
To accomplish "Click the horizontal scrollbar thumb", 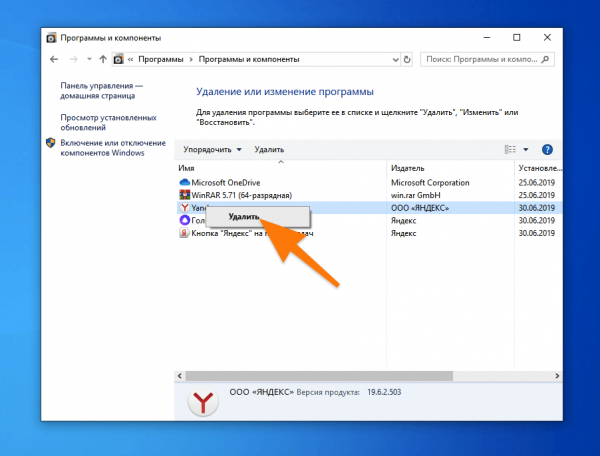I will tap(319, 376).
